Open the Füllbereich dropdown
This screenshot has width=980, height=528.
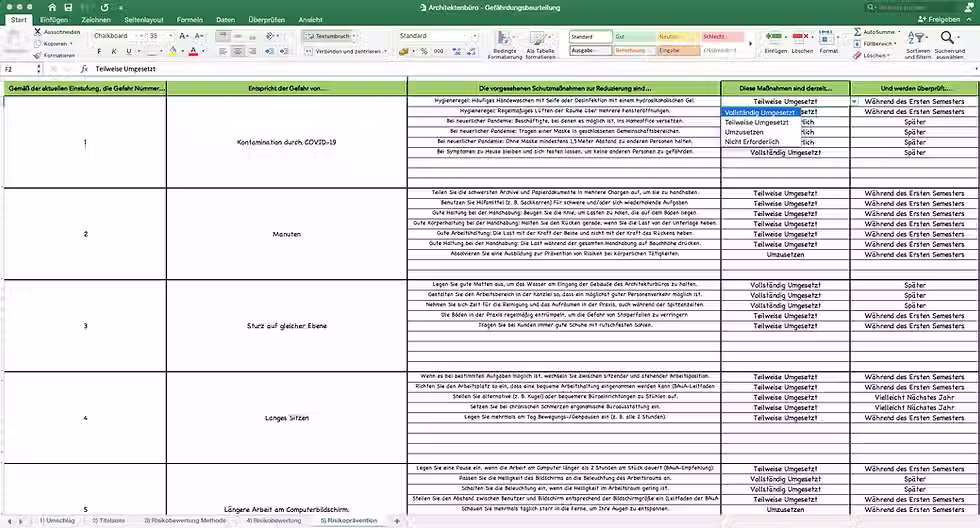point(876,44)
